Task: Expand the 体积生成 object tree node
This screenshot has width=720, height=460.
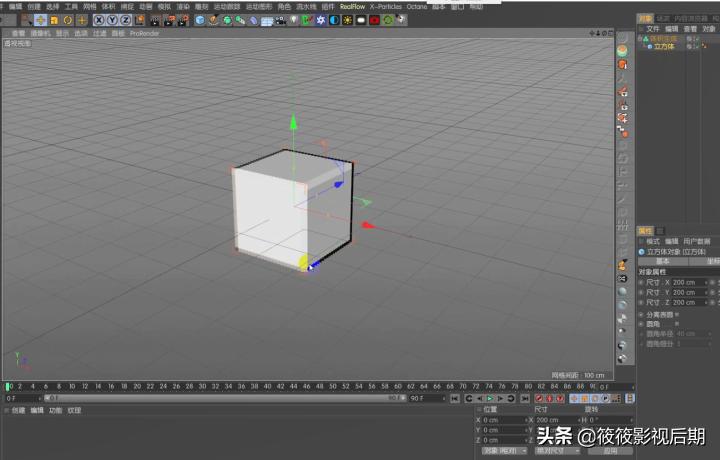Action: tap(642, 39)
